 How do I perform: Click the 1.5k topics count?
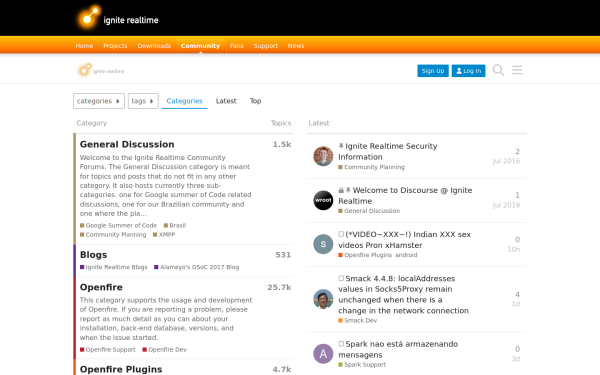tap(282, 144)
